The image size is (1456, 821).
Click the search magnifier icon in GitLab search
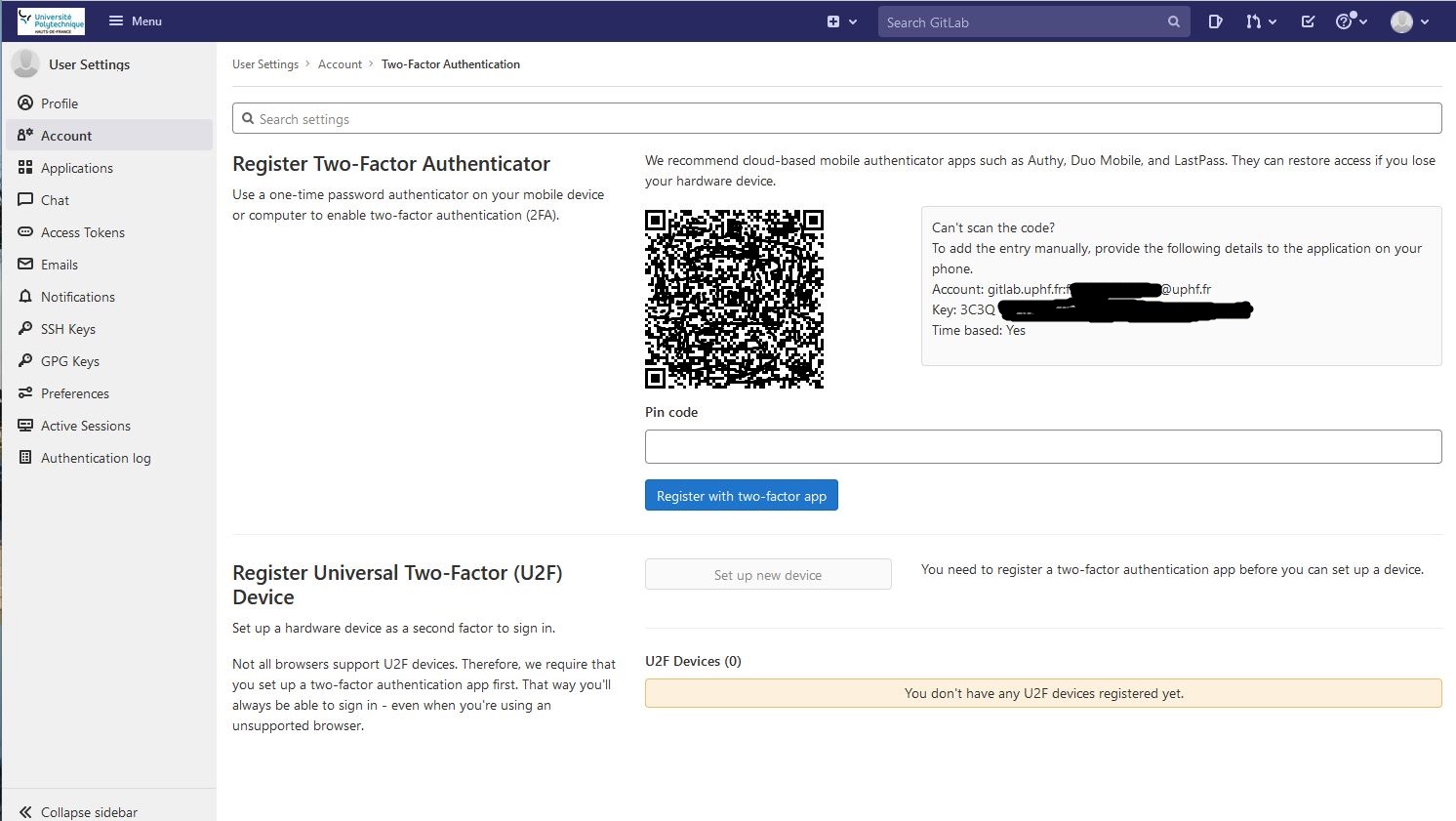[1174, 21]
